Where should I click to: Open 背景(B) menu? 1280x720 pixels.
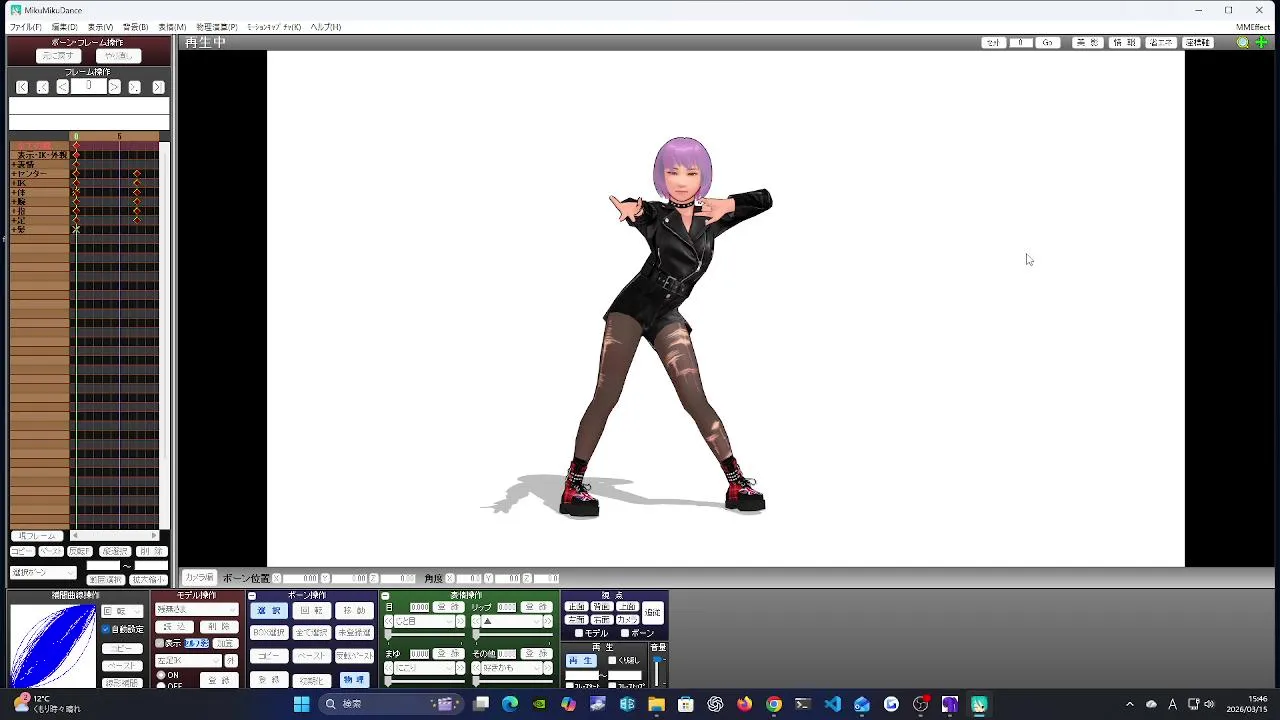tap(135, 27)
